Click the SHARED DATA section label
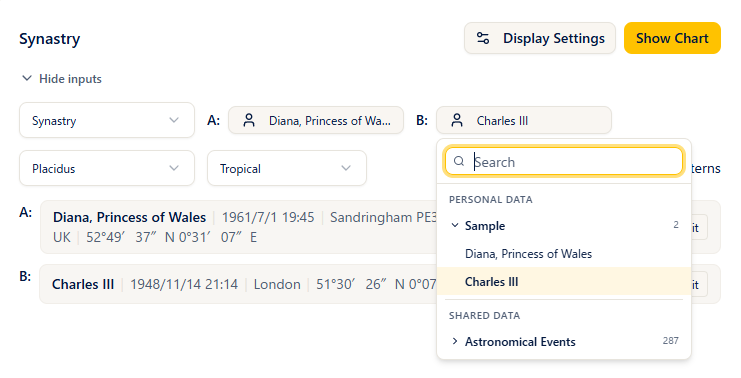 [x=484, y=316]
